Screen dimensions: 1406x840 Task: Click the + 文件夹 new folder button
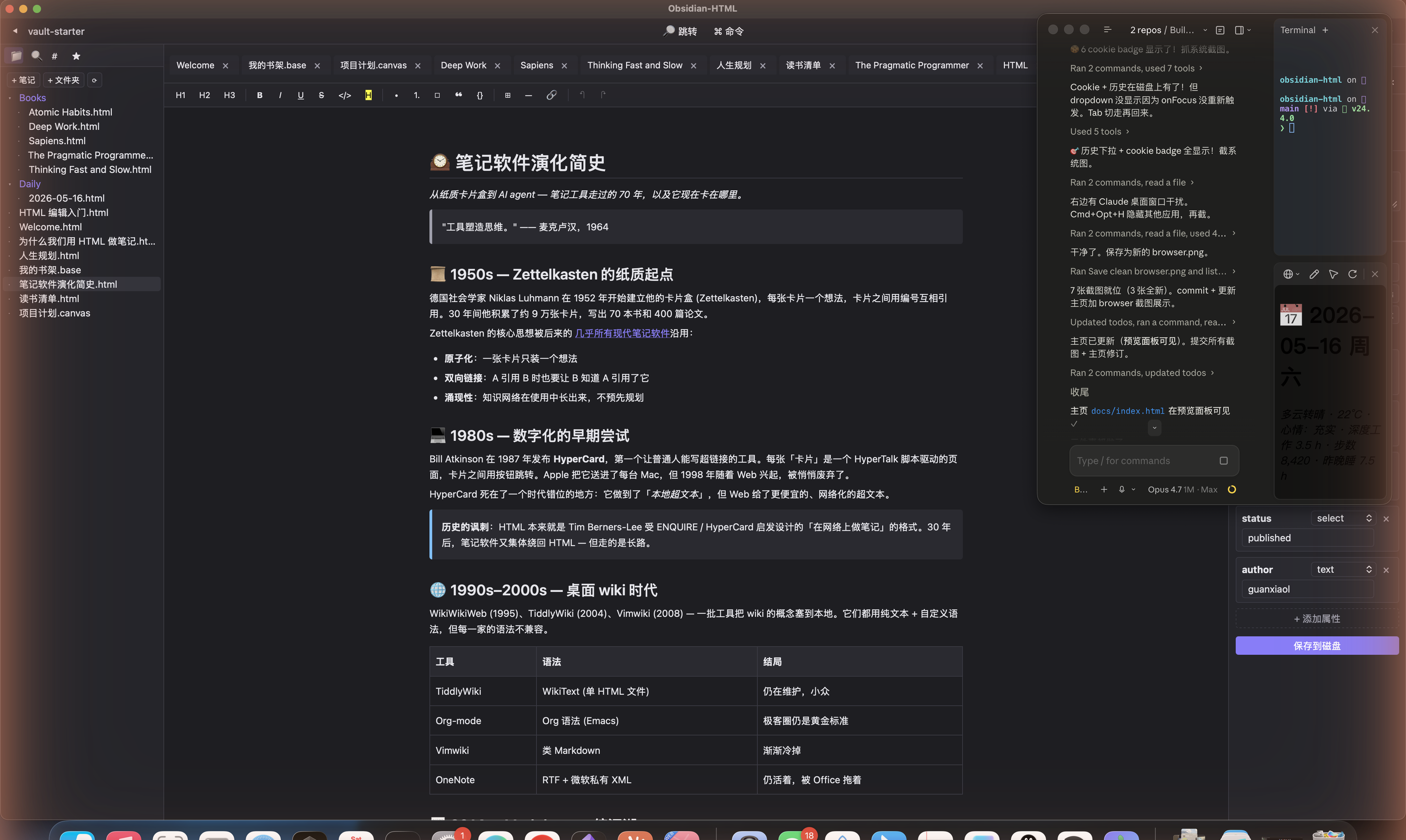(63, 80)
